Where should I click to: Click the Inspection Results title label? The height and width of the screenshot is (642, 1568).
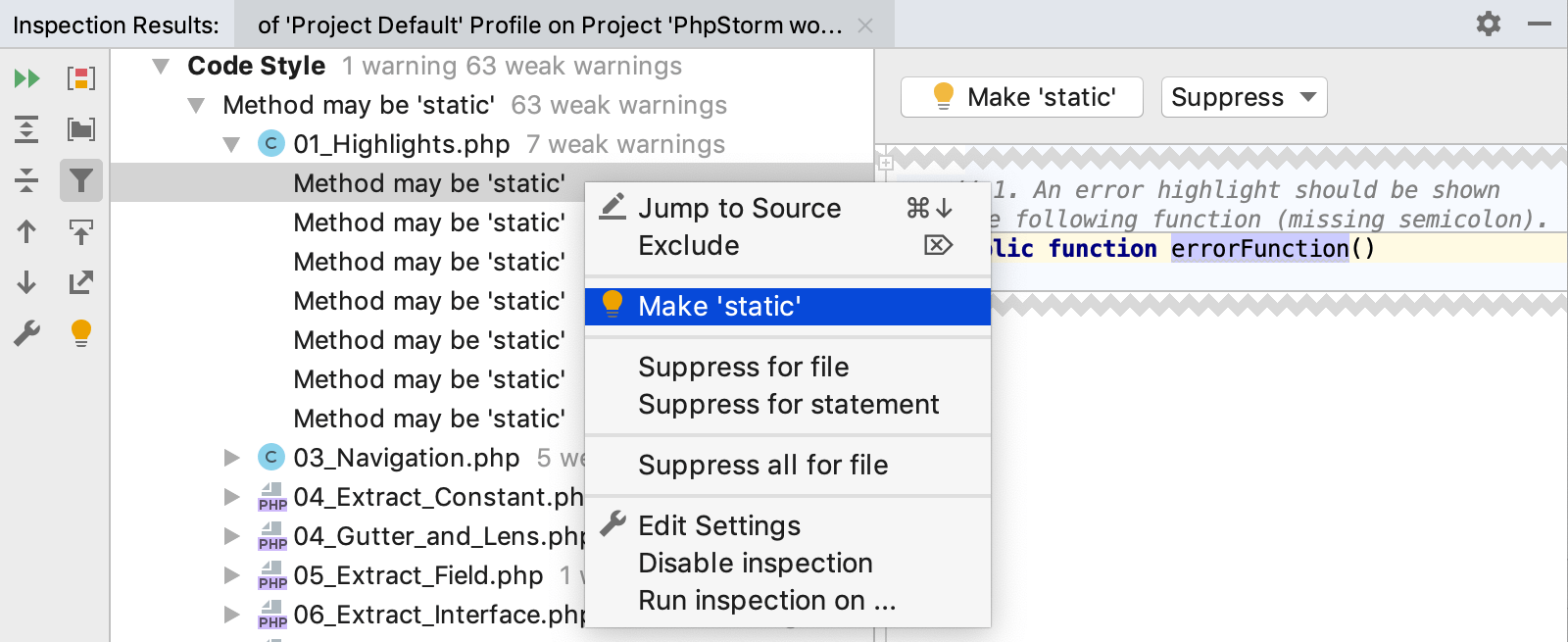tap(116, 25)
